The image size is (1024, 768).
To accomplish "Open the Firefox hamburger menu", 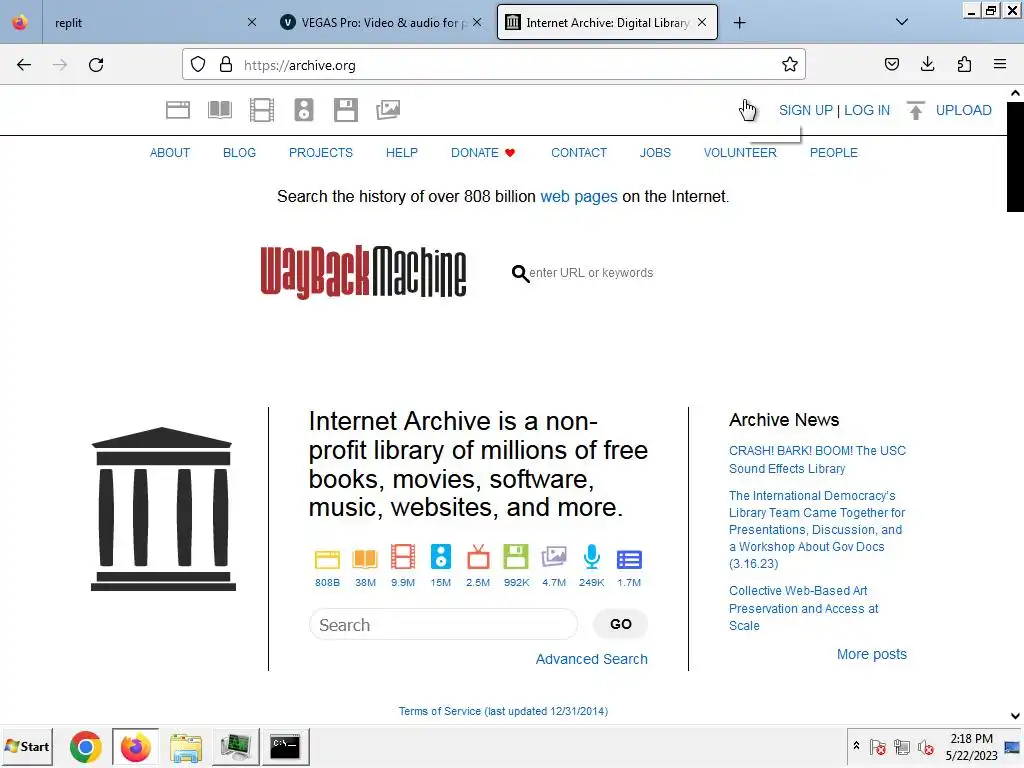I will pyautogui.click(x=1000, y=64).
